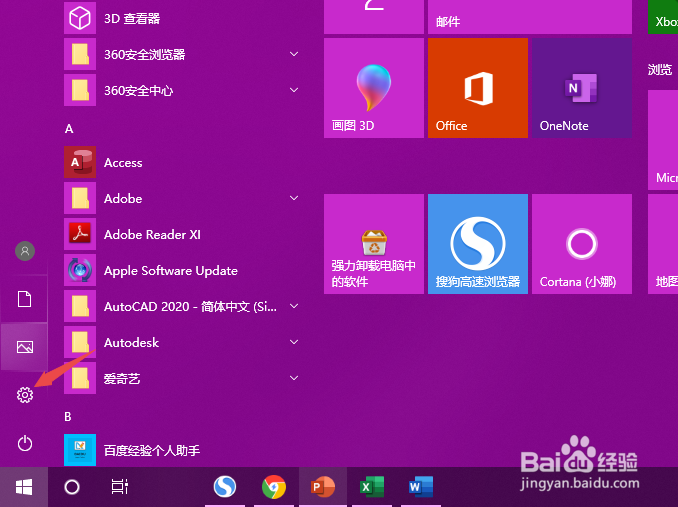Open Task View on the taskbar
This screenshot has width=678, height=507.
point(119,487)
